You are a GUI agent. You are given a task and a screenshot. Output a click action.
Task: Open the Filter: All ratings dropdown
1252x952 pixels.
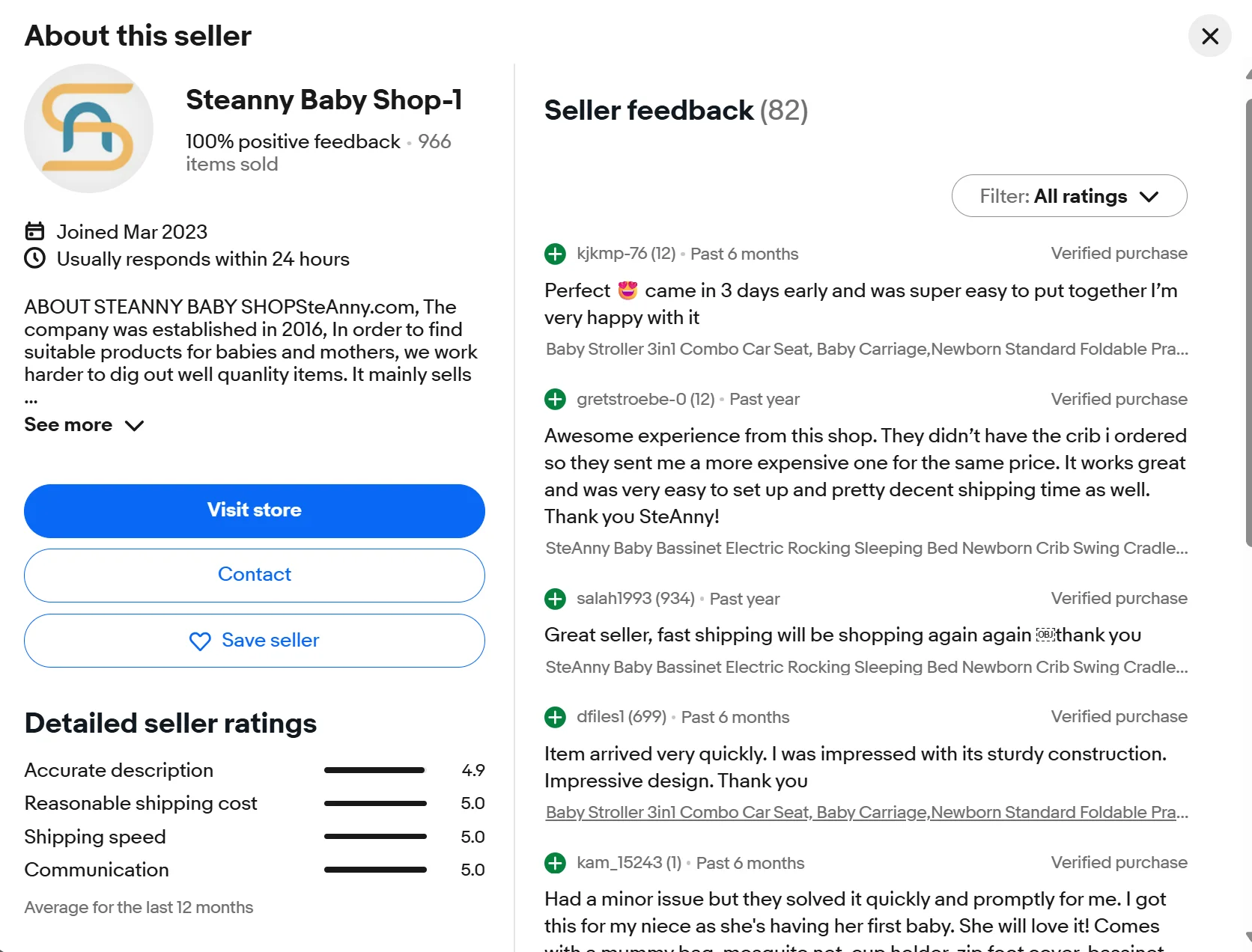[x=1069, y=196]
